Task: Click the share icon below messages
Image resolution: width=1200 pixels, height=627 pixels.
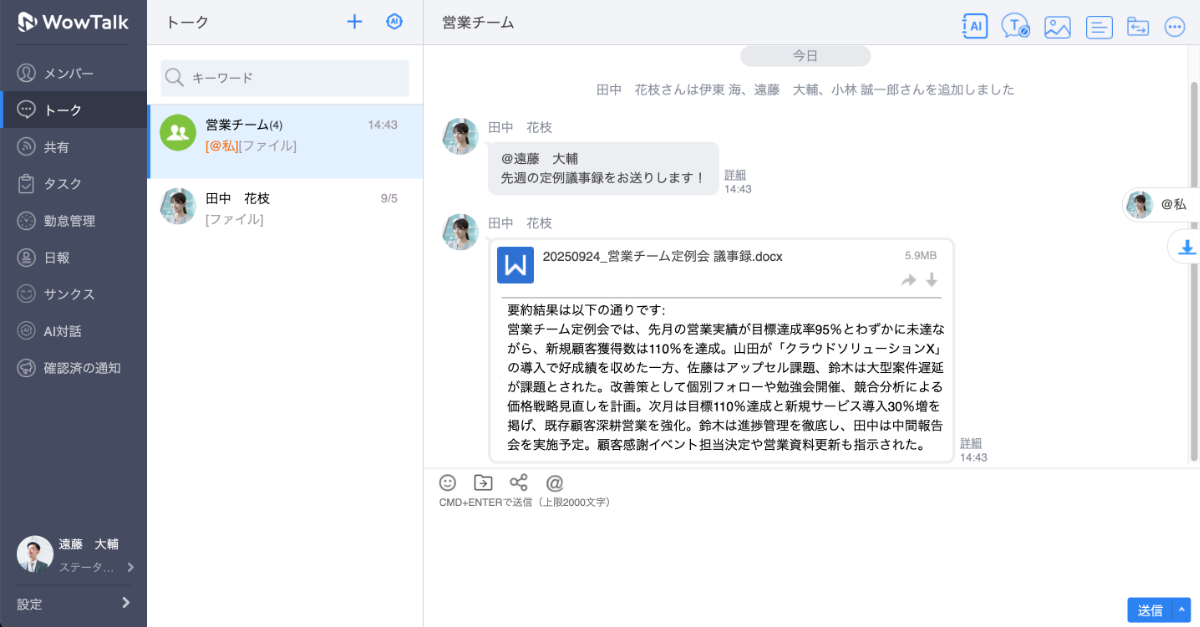Action: tap(518, 482)
